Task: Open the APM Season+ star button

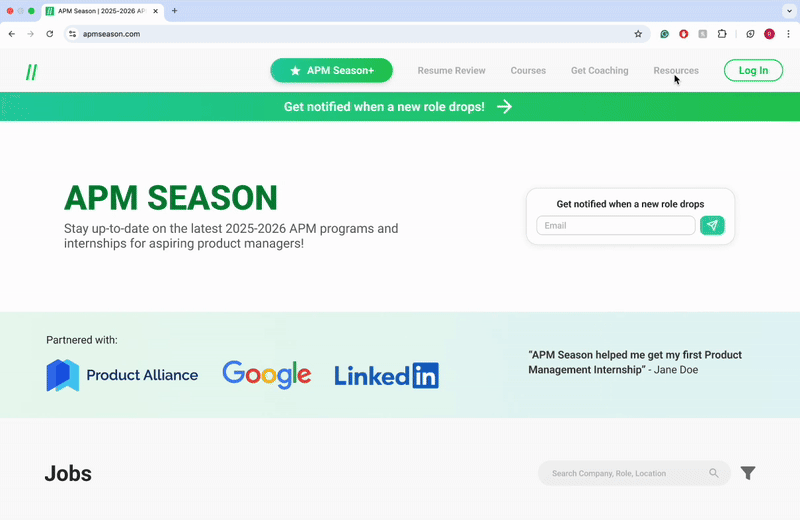Action: [x=332, y=70]
